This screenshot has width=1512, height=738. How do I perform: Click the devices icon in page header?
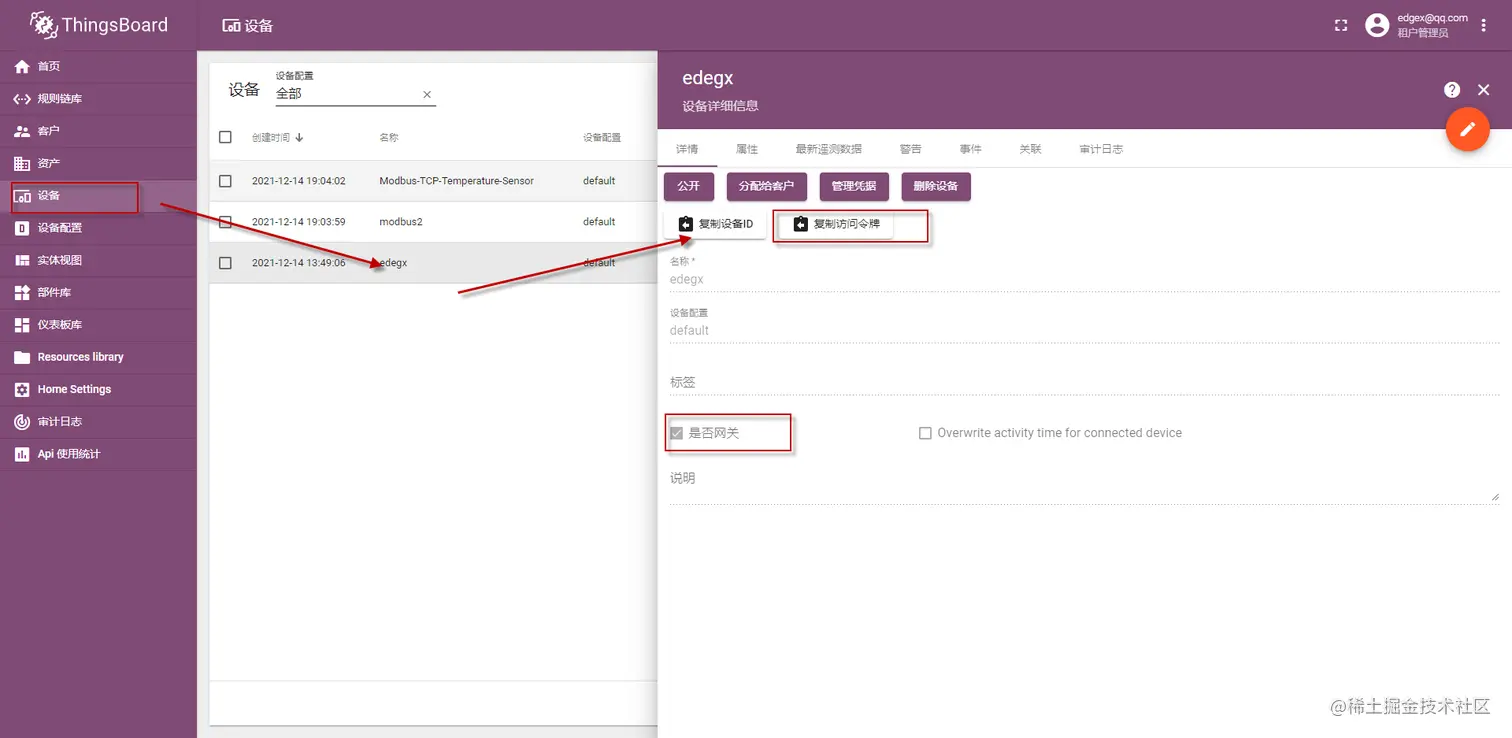[231, 26]
